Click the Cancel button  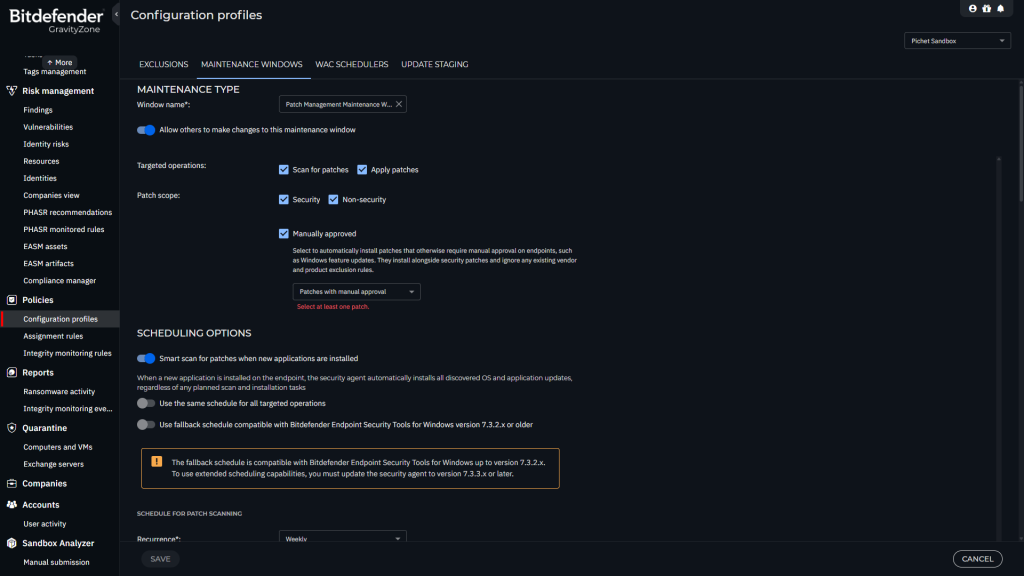click(x=977, y=559)
